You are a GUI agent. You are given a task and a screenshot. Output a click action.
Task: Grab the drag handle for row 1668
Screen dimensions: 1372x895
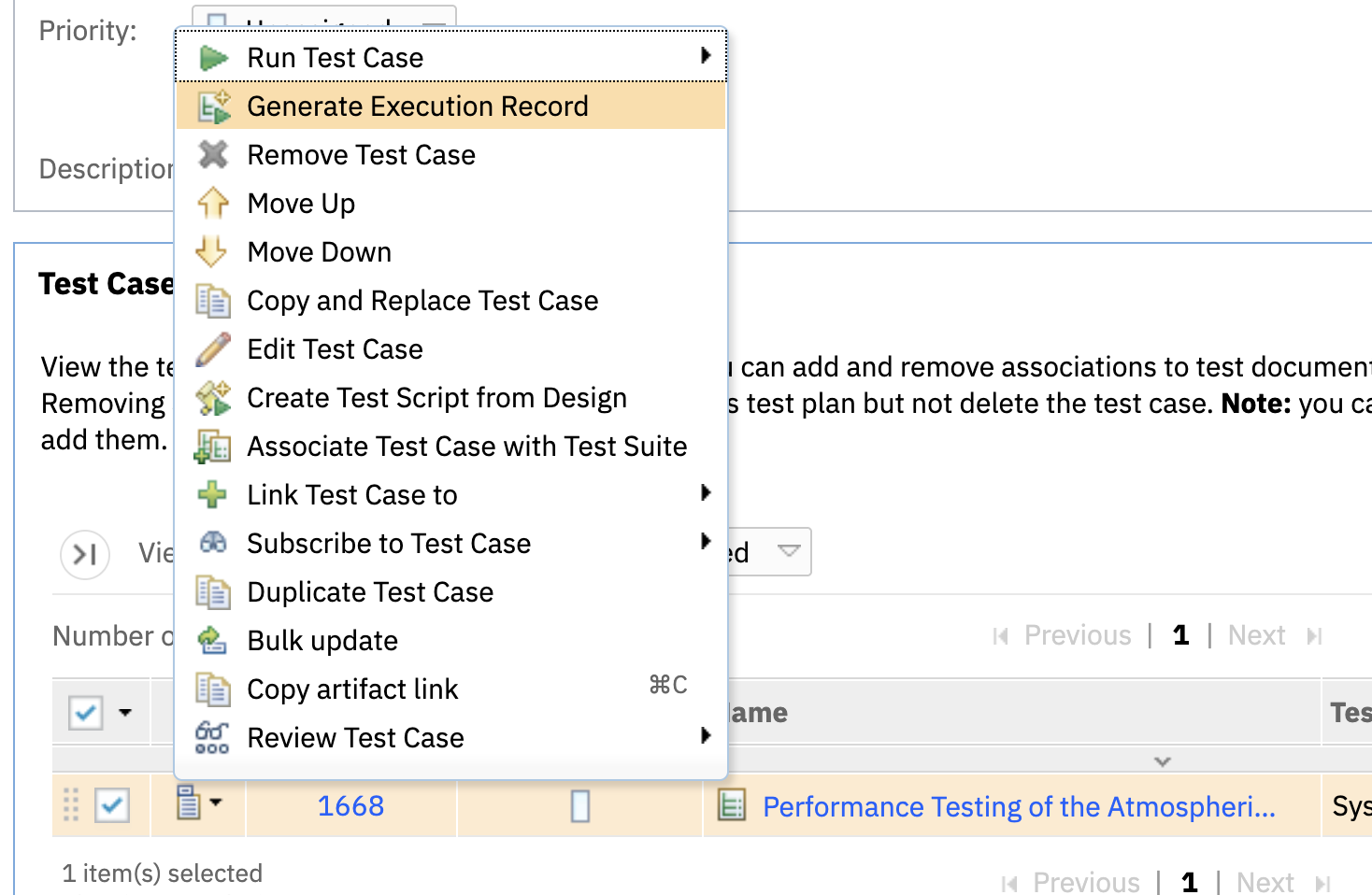pyautogui.click(x=71, y=805)
